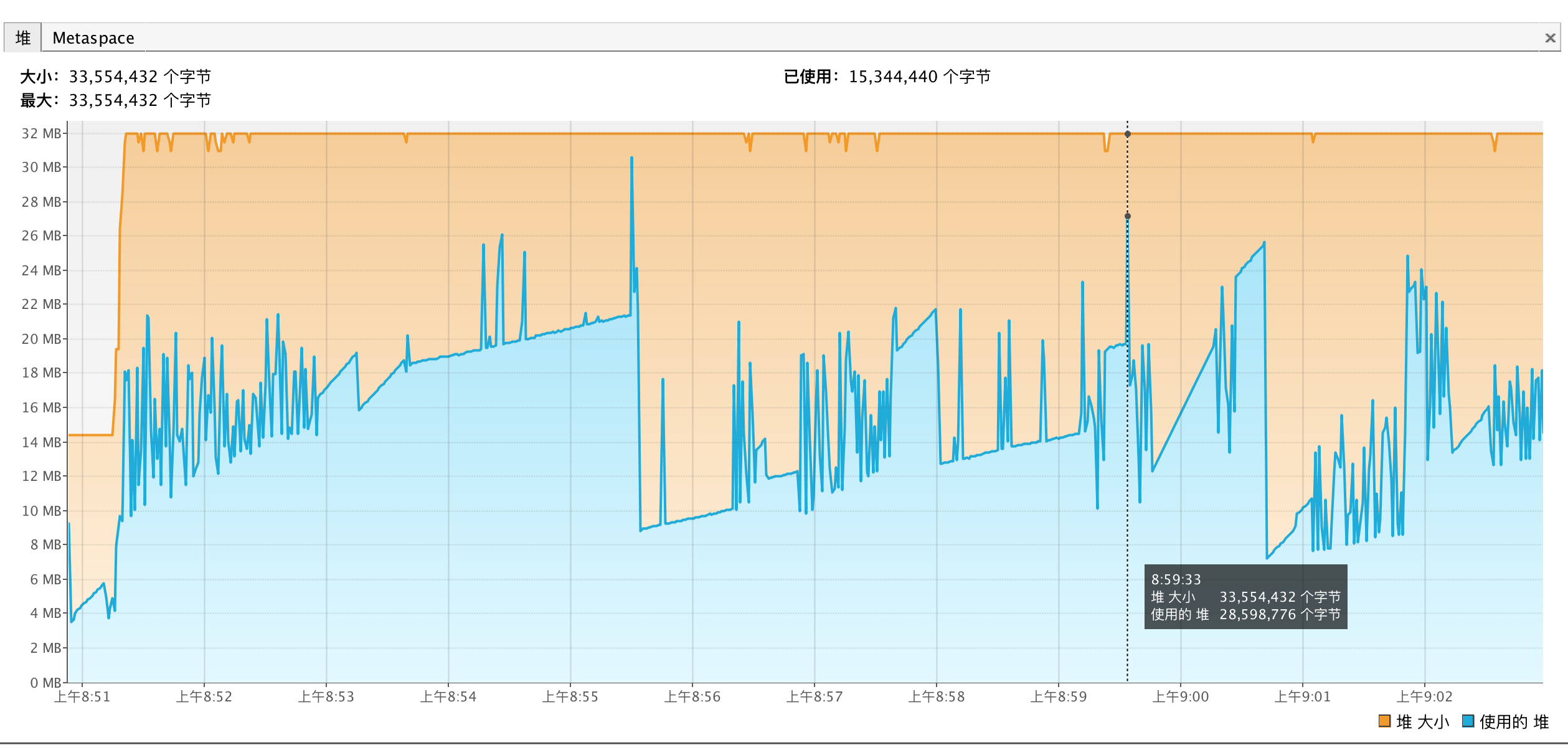Screen dimensions: 1568x745
Task: Click the 28 MB axis label
Action: coord(42,202)
